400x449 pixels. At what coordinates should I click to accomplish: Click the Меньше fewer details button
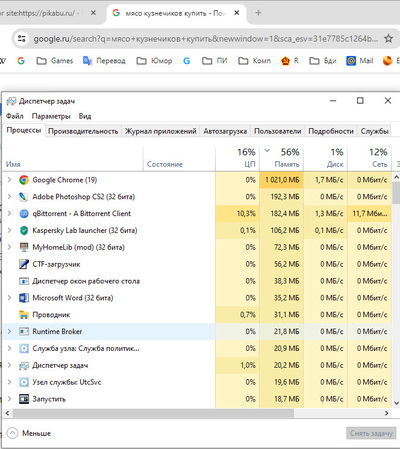(29, 433)
